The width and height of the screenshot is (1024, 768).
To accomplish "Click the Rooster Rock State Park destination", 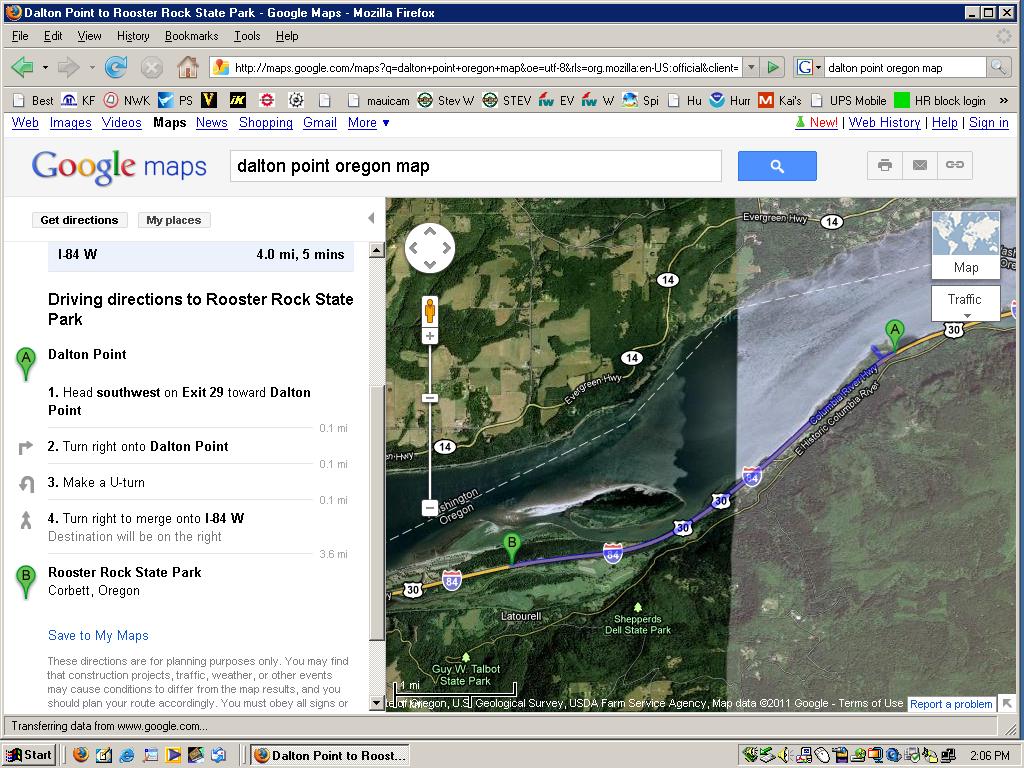I will pyautogui.click(x=125, y=573).
